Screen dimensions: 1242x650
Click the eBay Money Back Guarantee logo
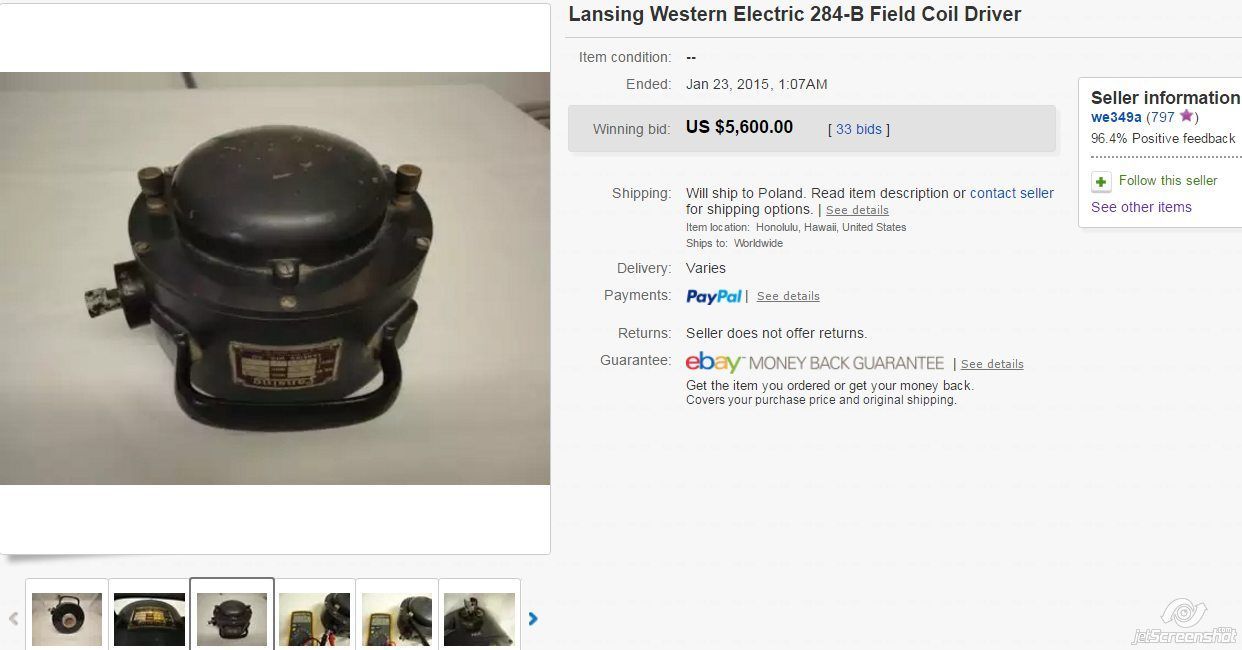(x=814, y=363)
